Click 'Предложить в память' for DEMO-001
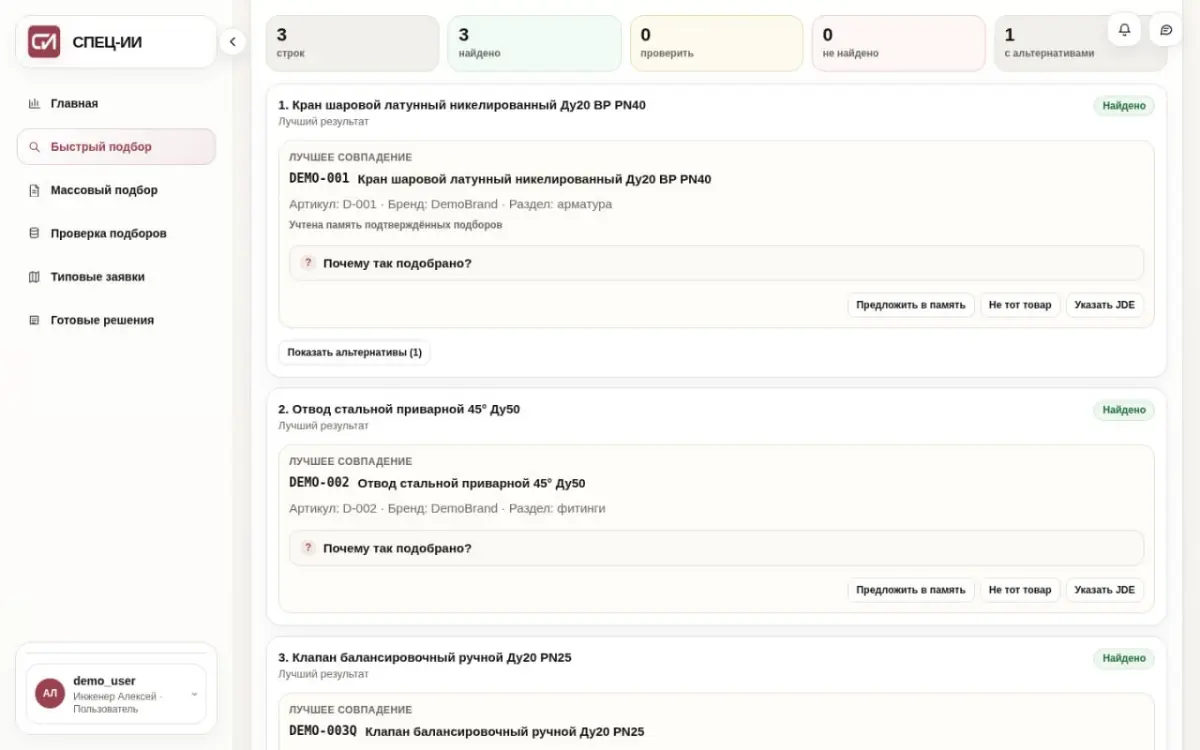The image size is (1200, 750). pos(911,305)
